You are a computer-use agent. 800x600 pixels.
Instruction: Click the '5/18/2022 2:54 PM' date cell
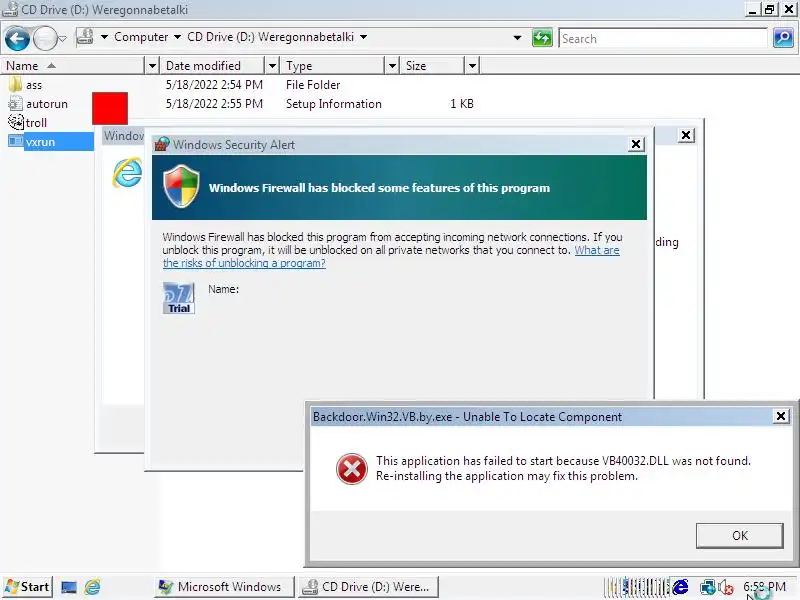(214, 85)
